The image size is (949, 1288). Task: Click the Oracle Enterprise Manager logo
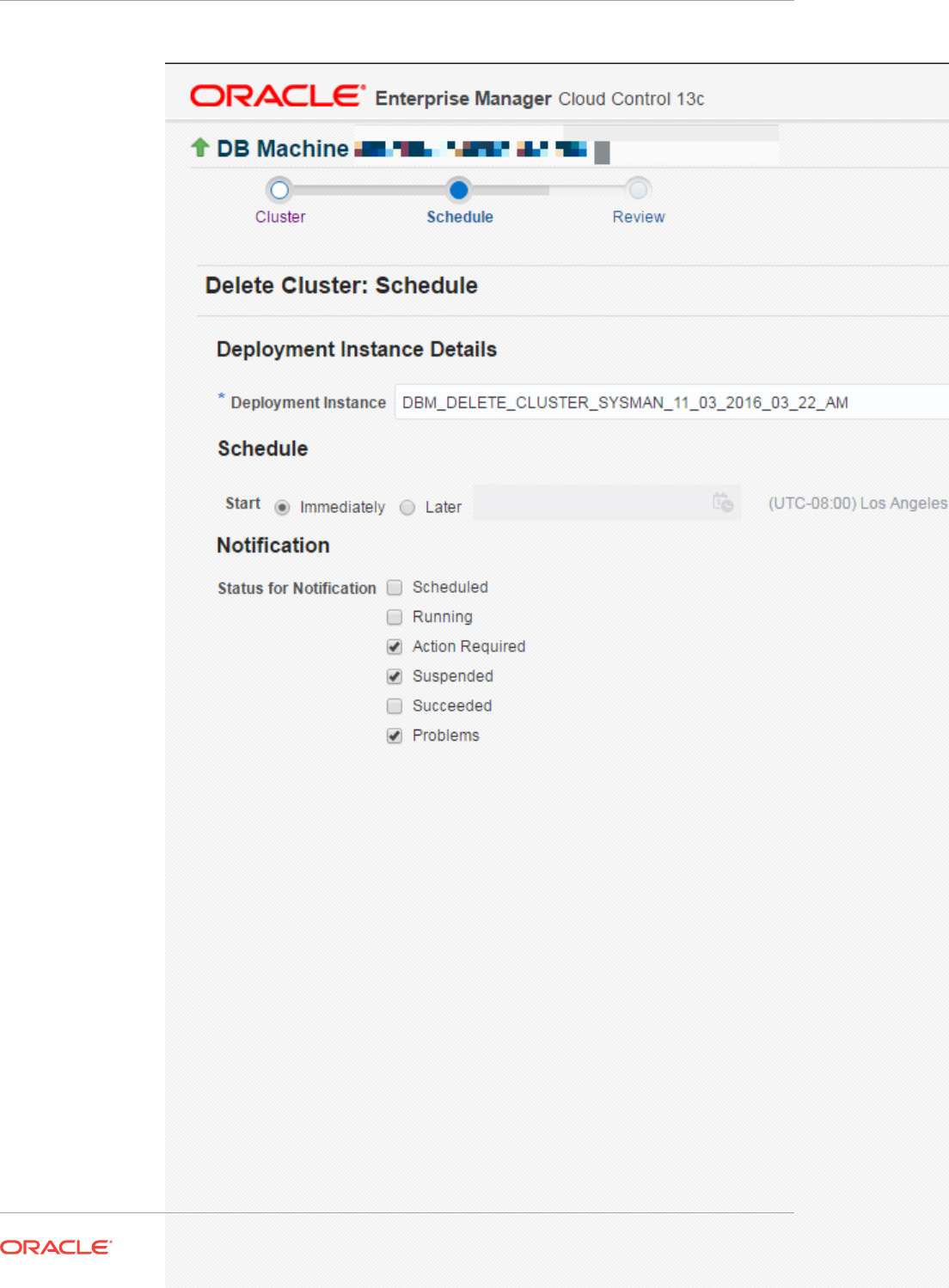278,95
